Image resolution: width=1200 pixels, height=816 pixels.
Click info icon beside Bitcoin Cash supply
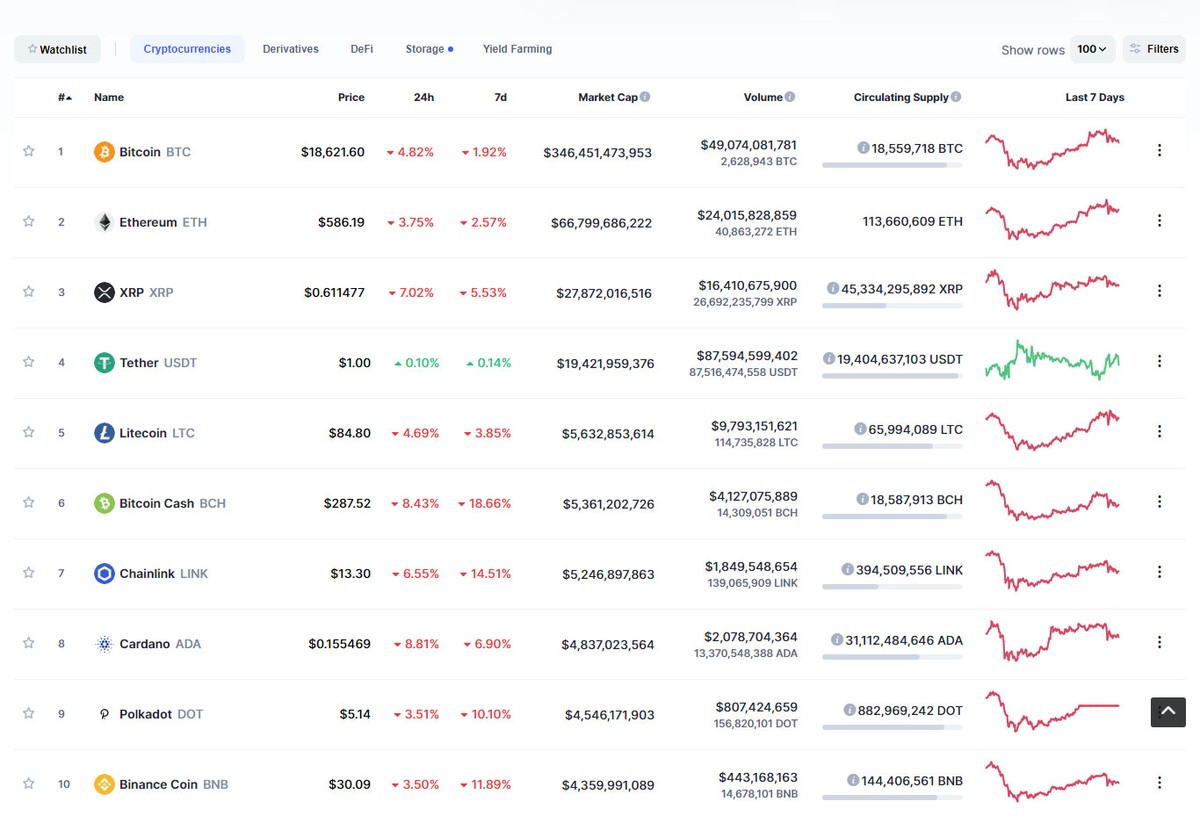tap(862, 499)
